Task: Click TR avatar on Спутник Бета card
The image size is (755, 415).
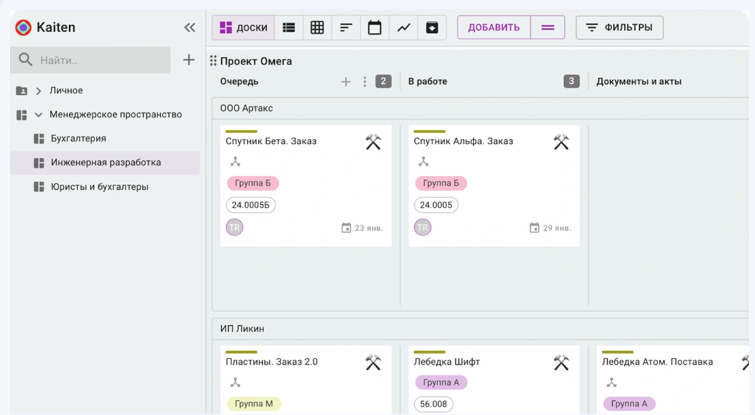Action: click(x=234, y=227)
